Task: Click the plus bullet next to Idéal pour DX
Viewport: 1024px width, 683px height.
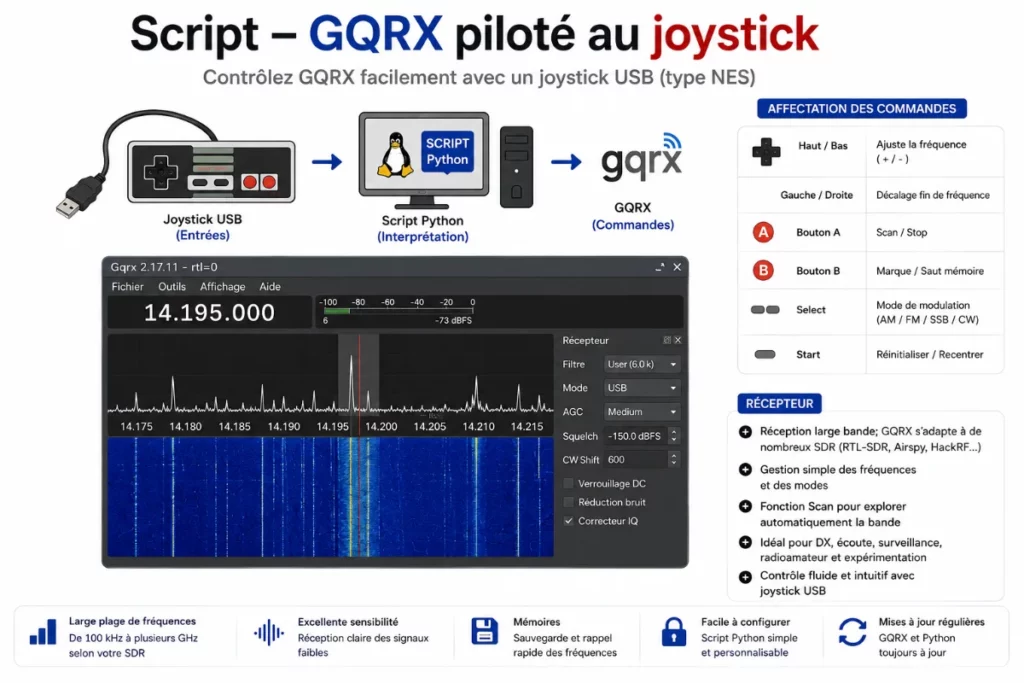Action: tap(745, 542)
